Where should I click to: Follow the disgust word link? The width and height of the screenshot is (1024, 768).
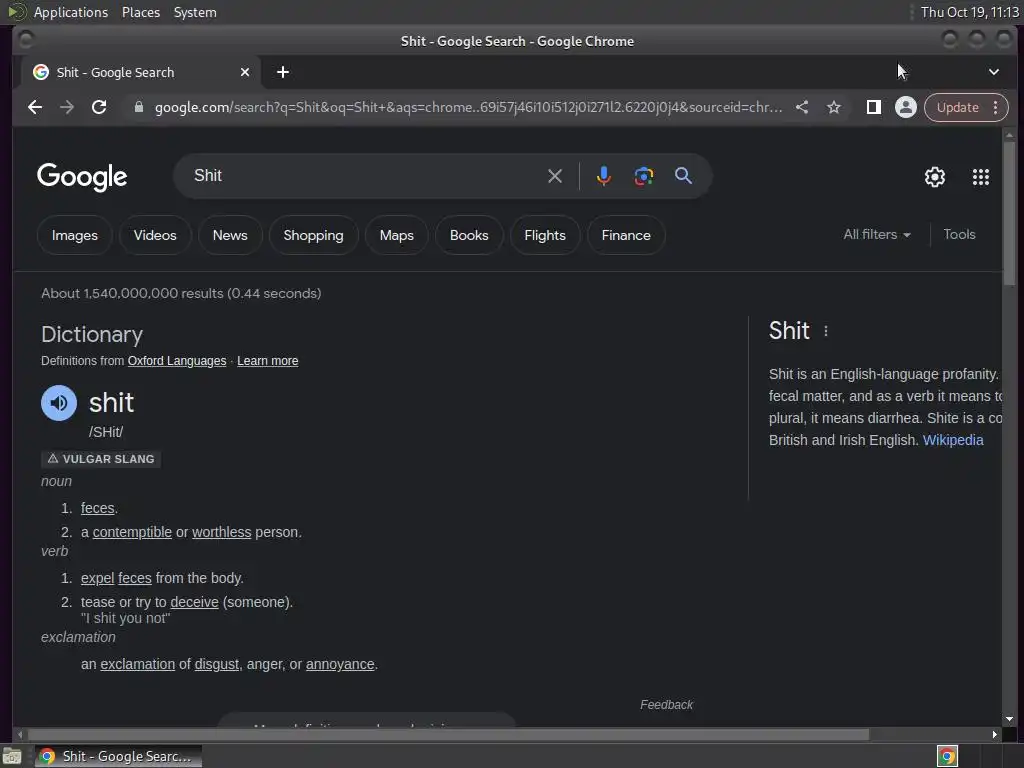point(217,664)
